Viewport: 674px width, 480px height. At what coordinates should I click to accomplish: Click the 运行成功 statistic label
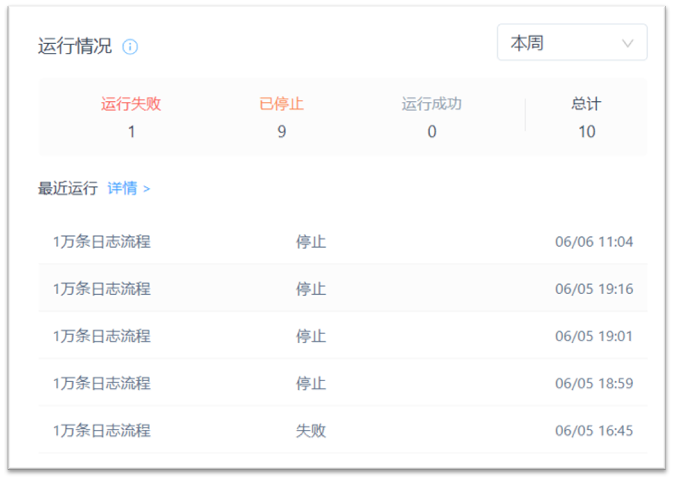(x=431, y=104)
